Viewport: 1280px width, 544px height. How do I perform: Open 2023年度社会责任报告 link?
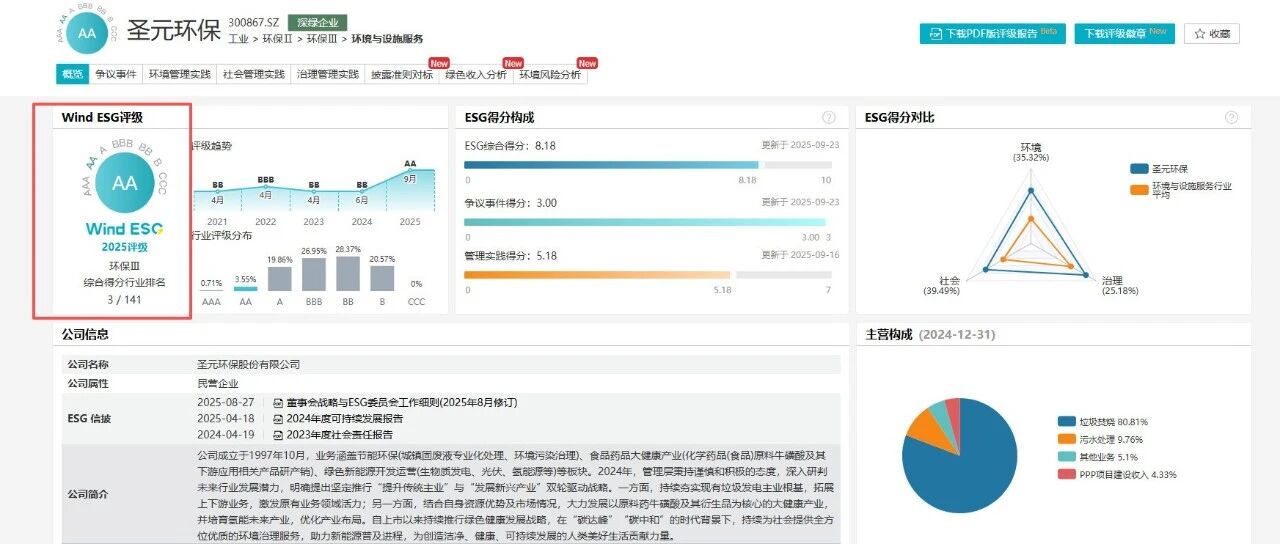tap(339, 435)
